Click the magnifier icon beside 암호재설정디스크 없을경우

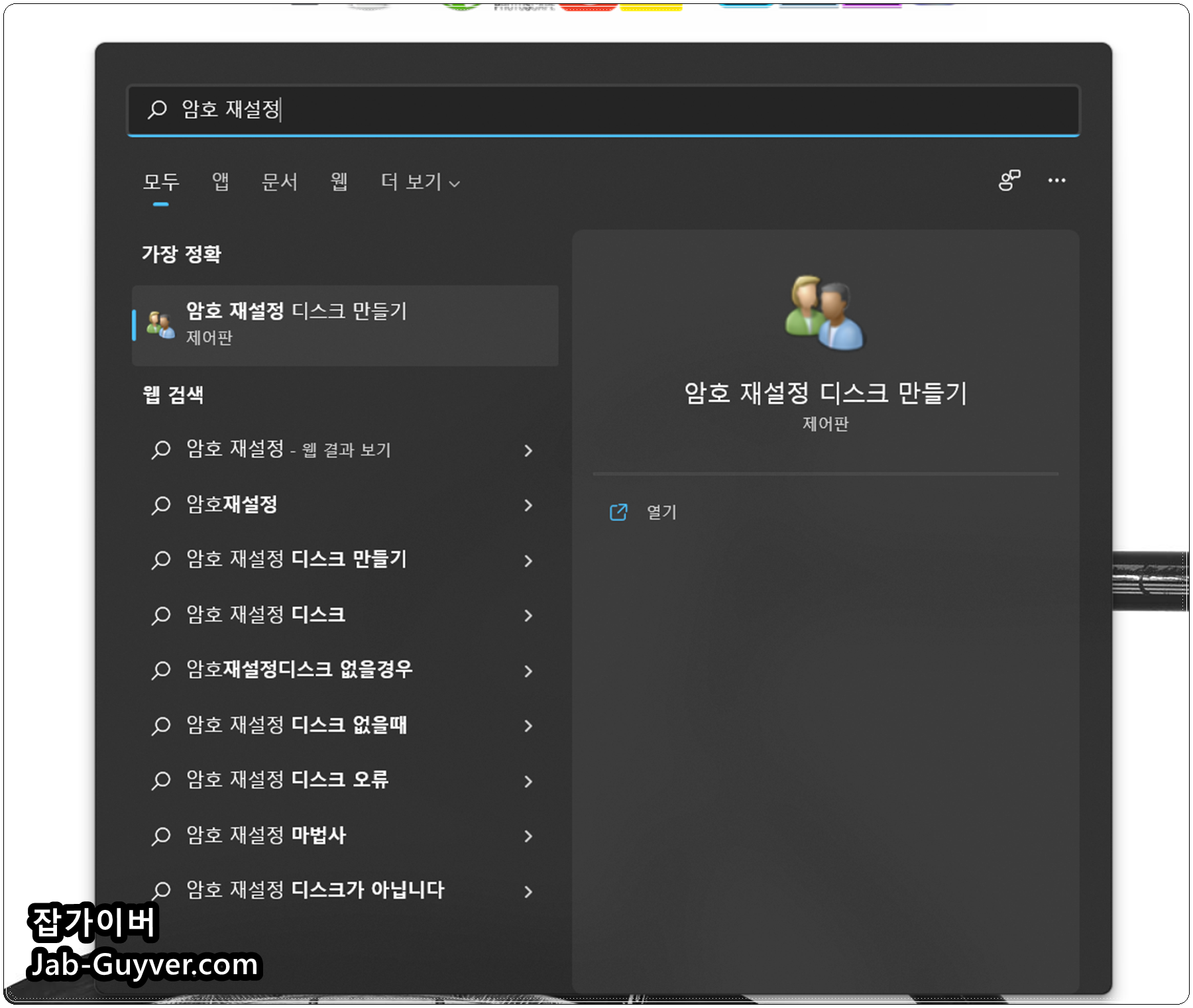(x=160, y=670)
